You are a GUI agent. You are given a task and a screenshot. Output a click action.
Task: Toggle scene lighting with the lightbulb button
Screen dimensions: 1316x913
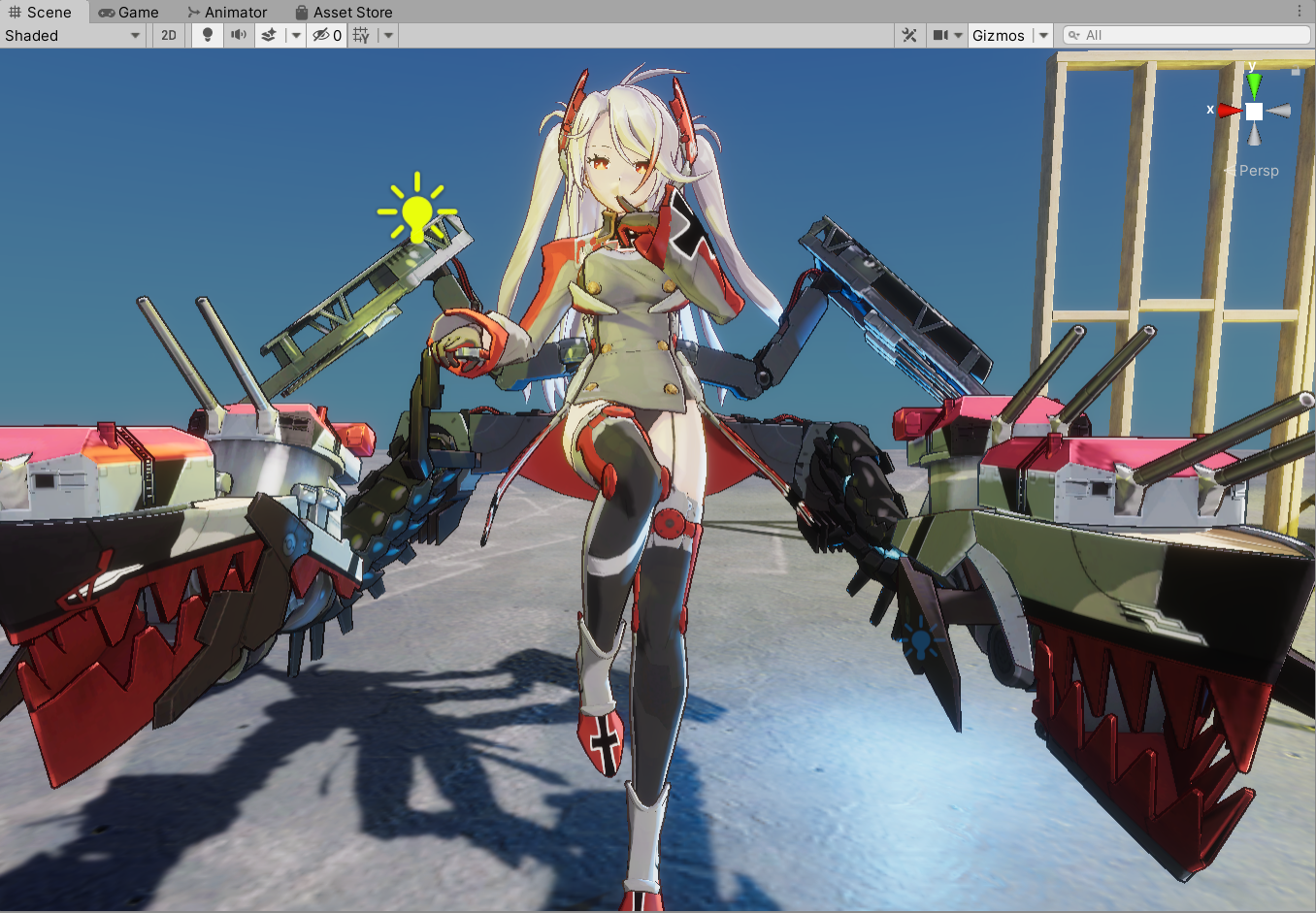pyautogui.click(x=207, y=35)
